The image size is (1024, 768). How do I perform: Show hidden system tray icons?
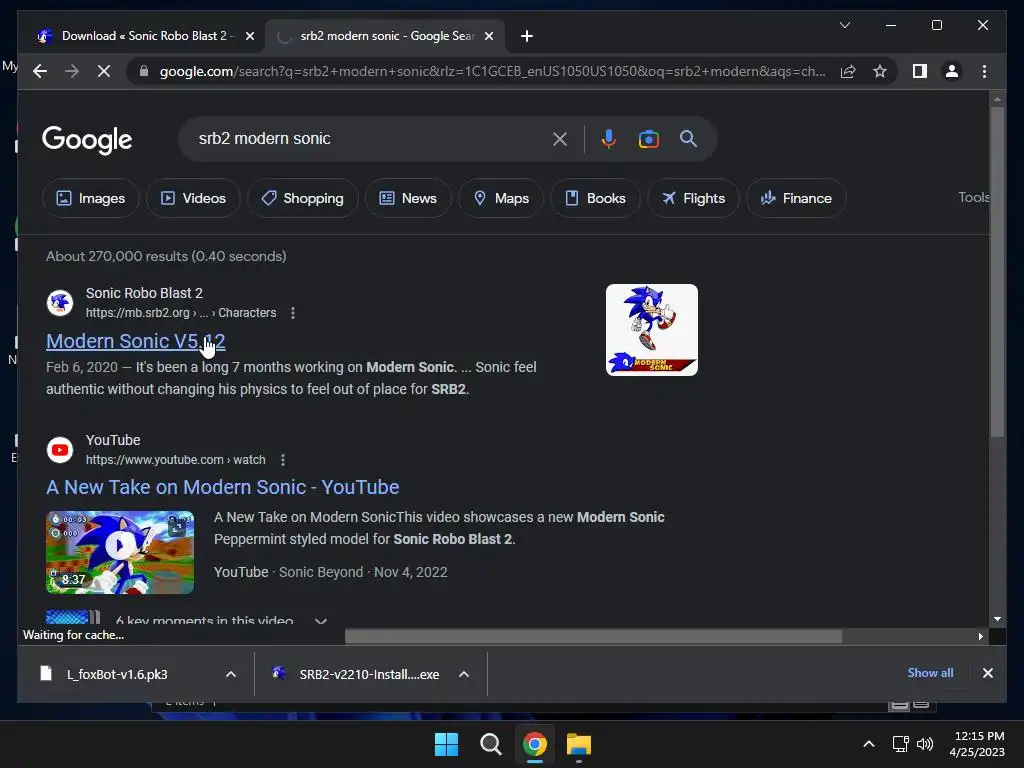coord(869,744)
